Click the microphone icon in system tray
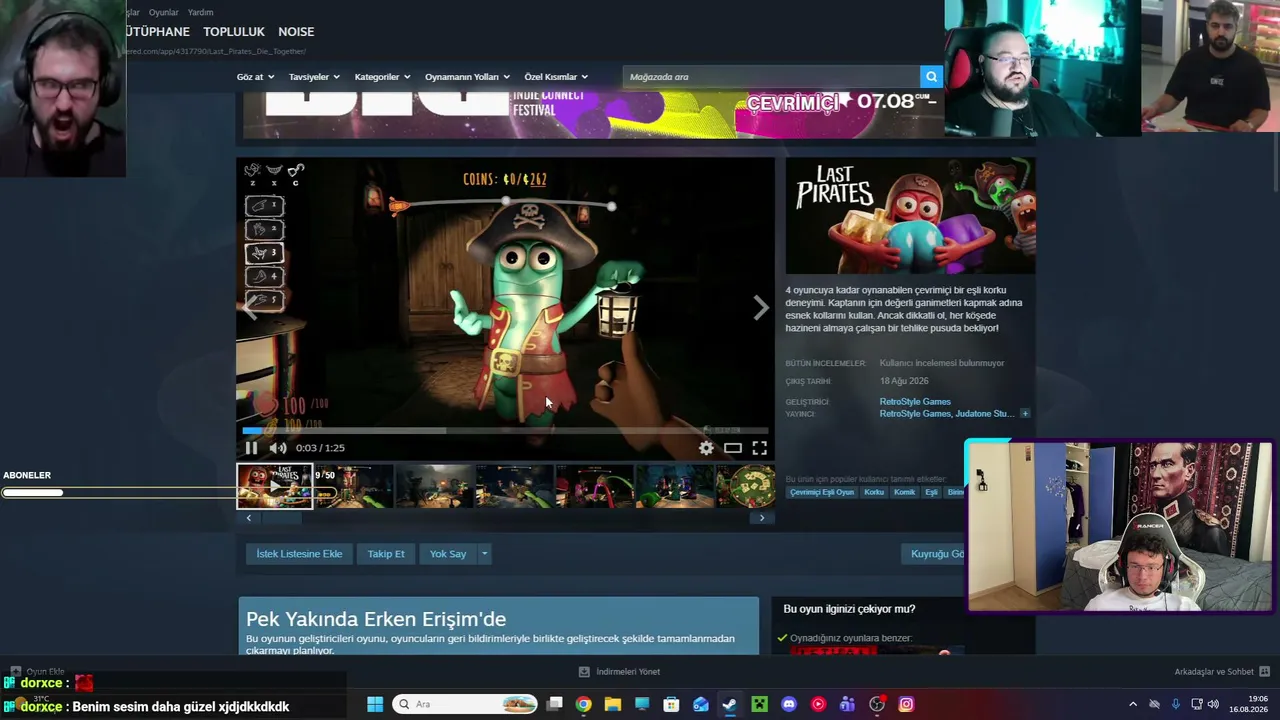Screen dimensions: 1280x720 click(x=1175, y=704)
